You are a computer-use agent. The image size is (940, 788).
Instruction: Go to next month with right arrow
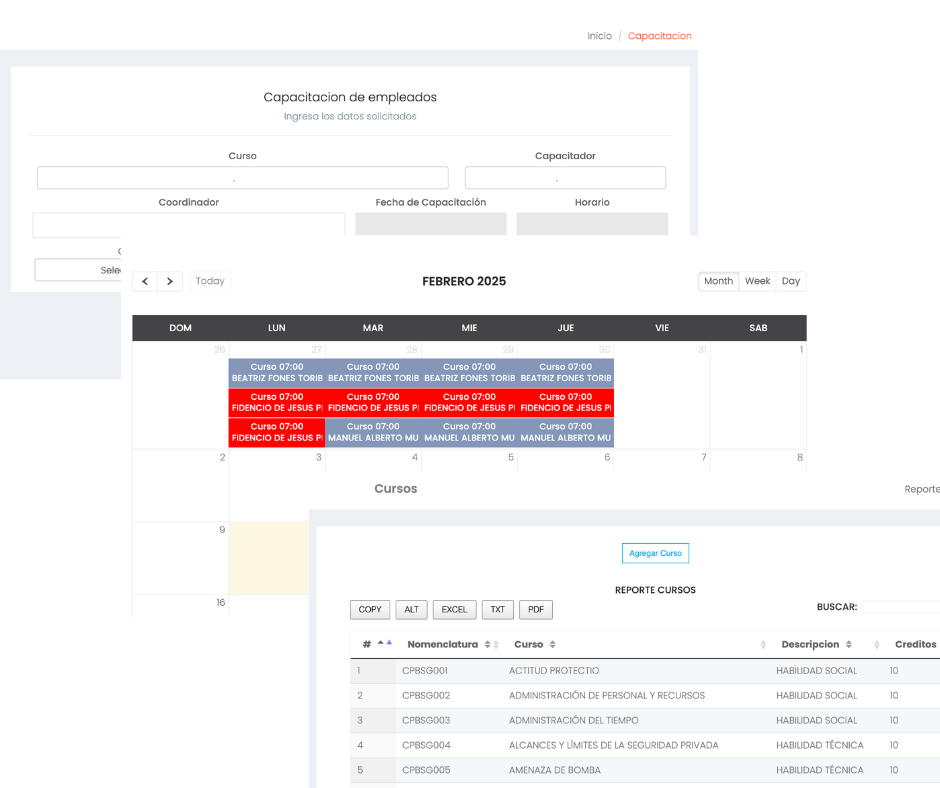tap(170, 281)
